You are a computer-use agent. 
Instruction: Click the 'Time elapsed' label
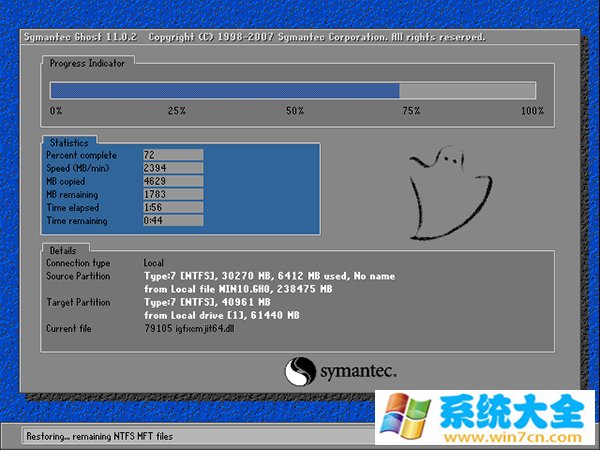coord(73,208)
